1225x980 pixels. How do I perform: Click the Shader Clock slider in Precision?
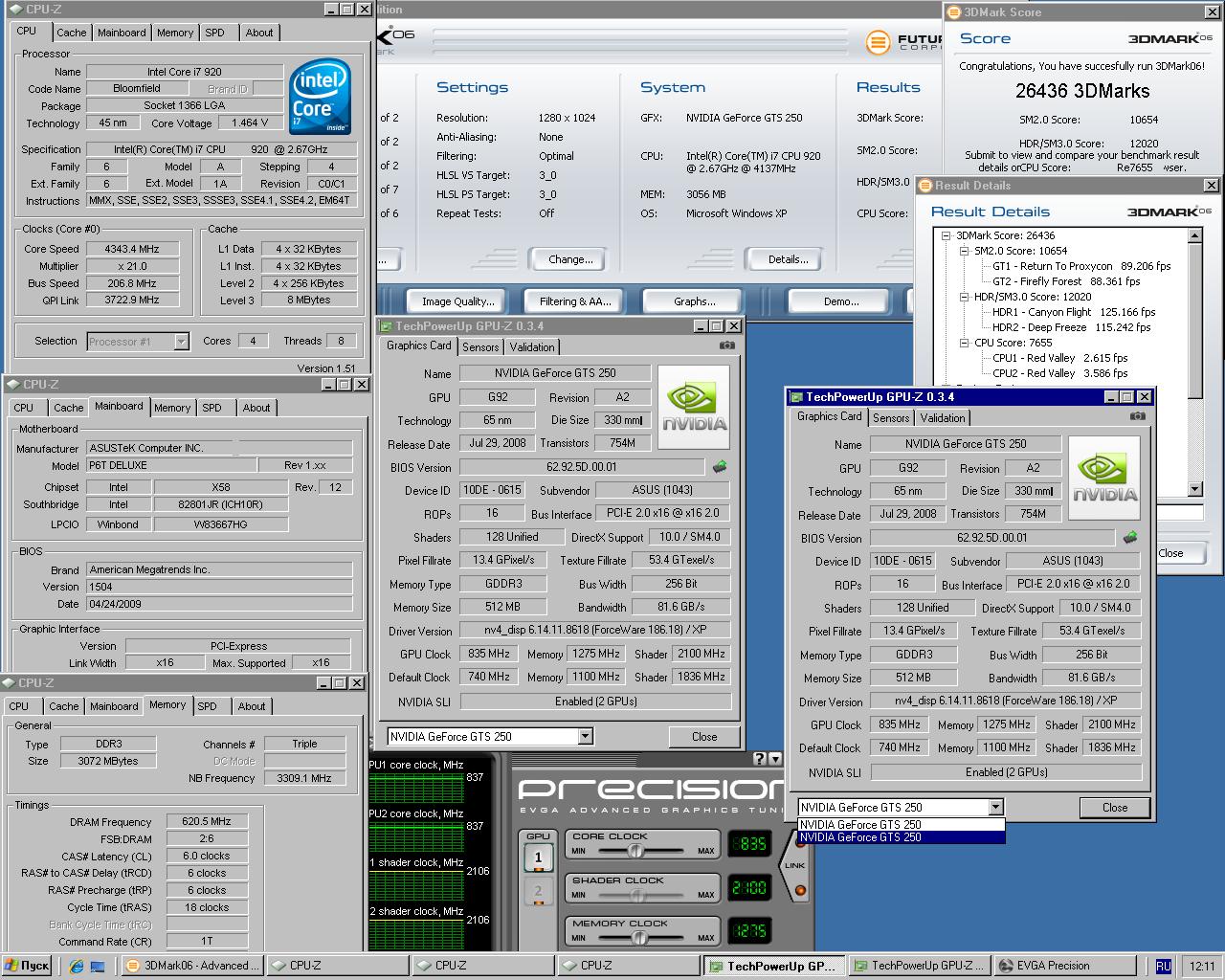point(643,894)
